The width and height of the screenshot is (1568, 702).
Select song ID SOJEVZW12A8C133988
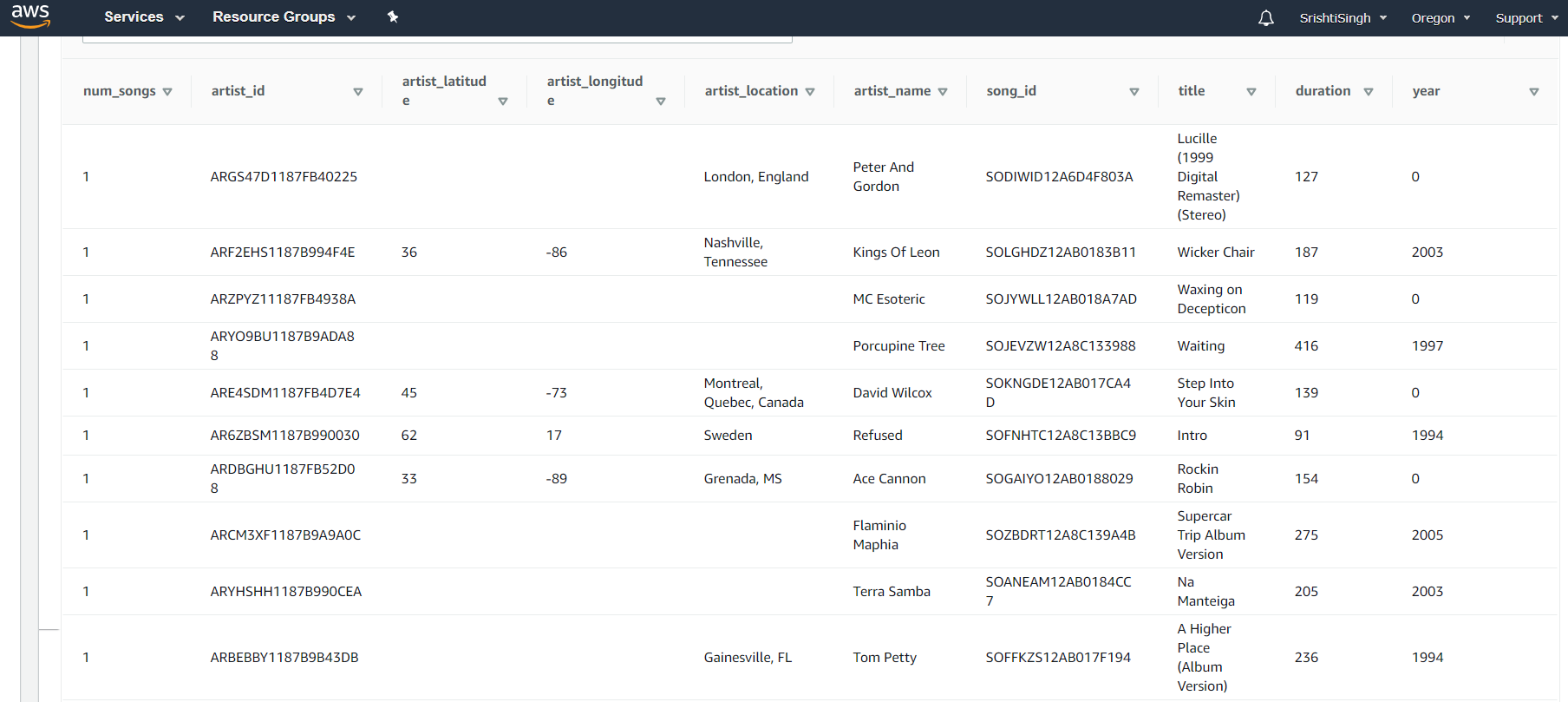coord(1061,346)
